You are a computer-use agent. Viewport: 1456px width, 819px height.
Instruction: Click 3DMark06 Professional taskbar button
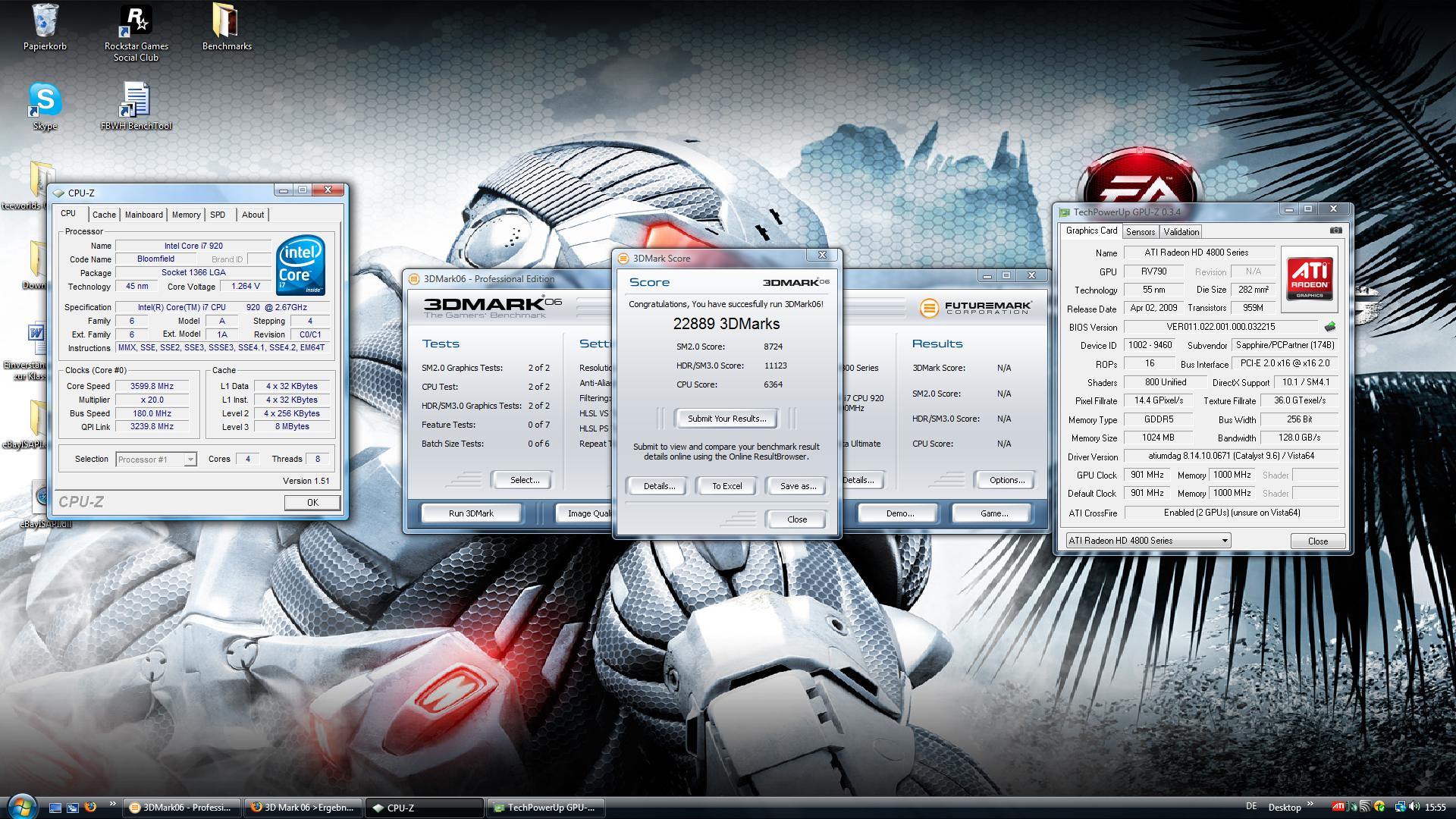182,808
